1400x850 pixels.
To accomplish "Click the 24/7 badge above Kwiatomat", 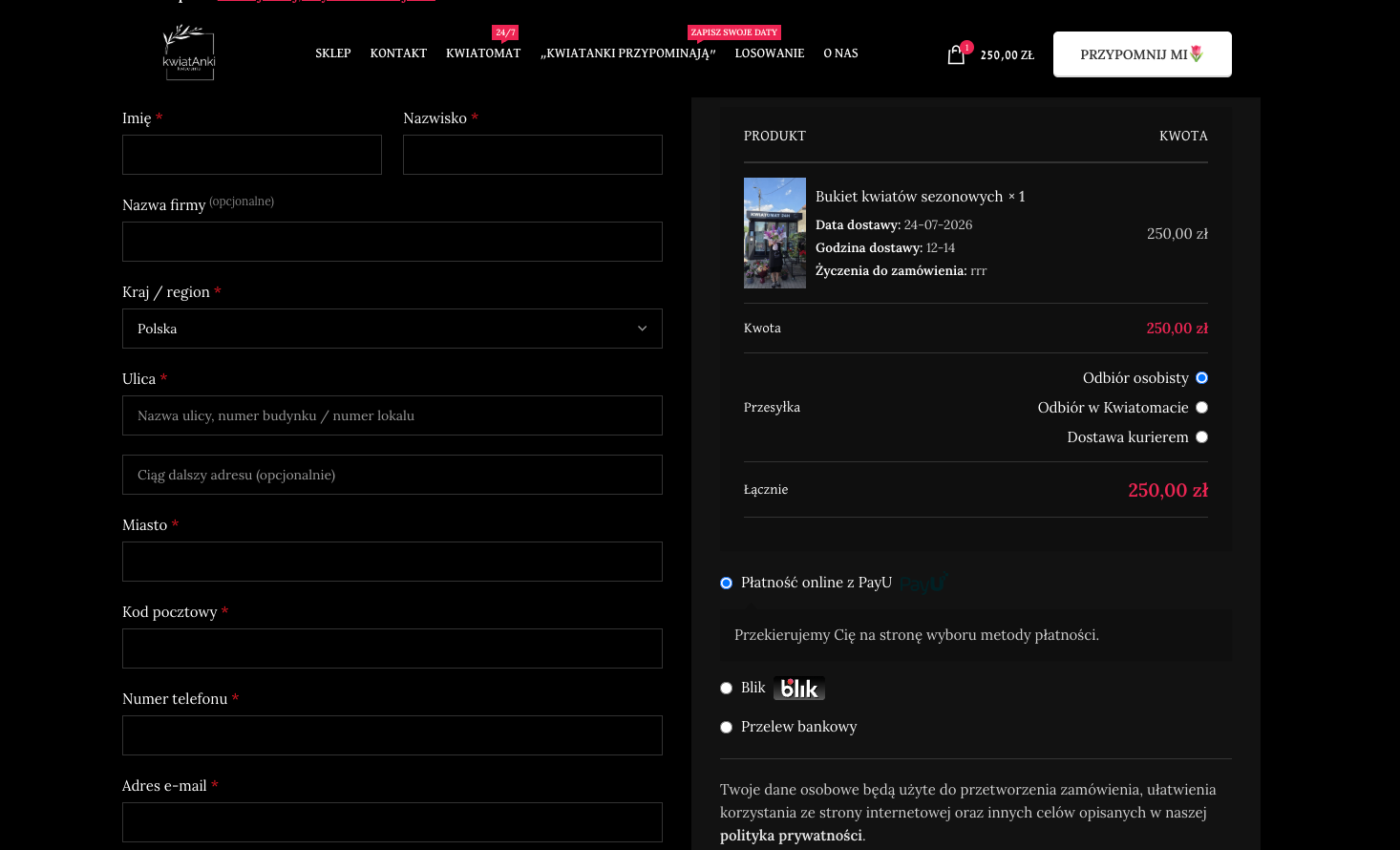I will (505, 32).
